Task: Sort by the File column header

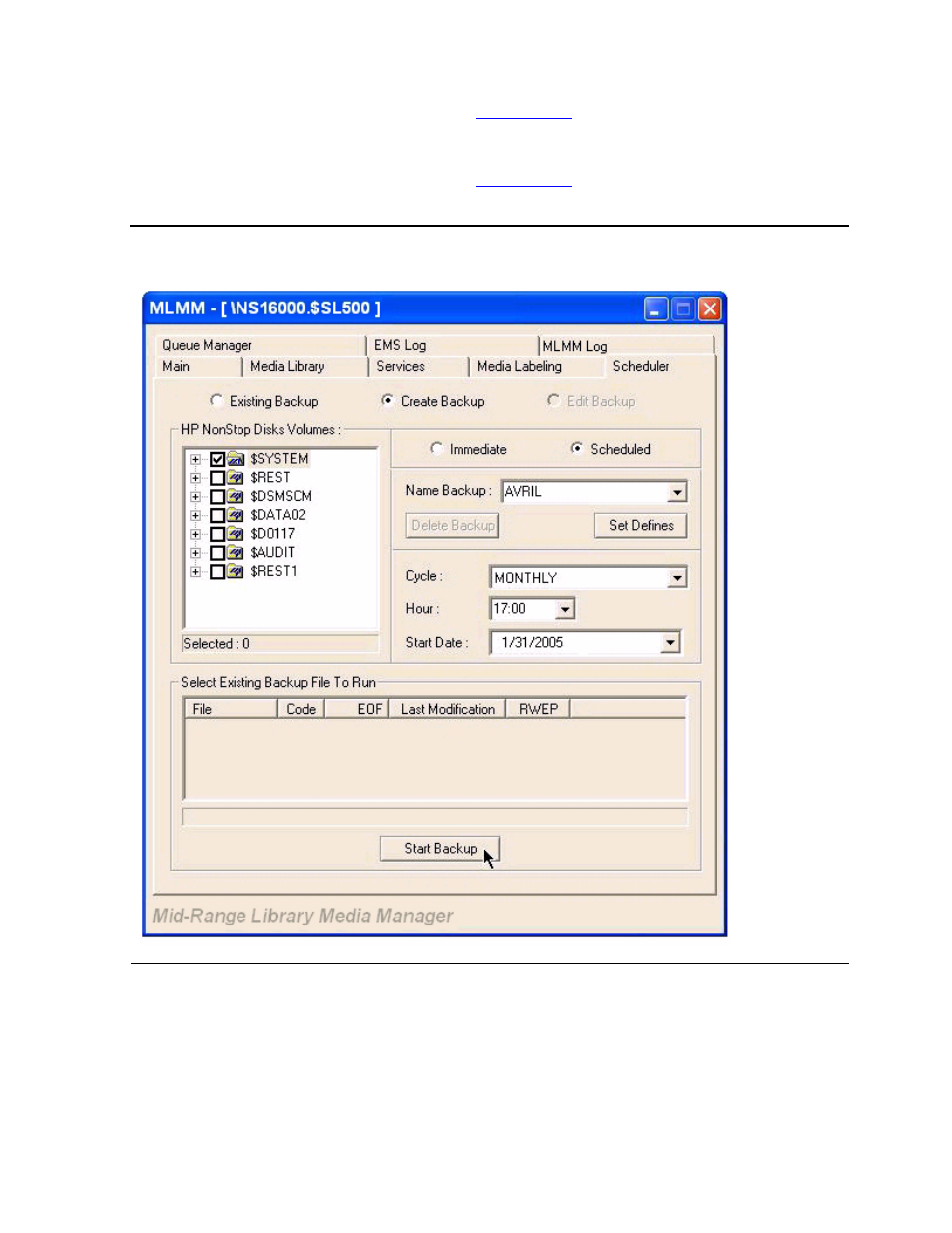Action: click(231, 709)
